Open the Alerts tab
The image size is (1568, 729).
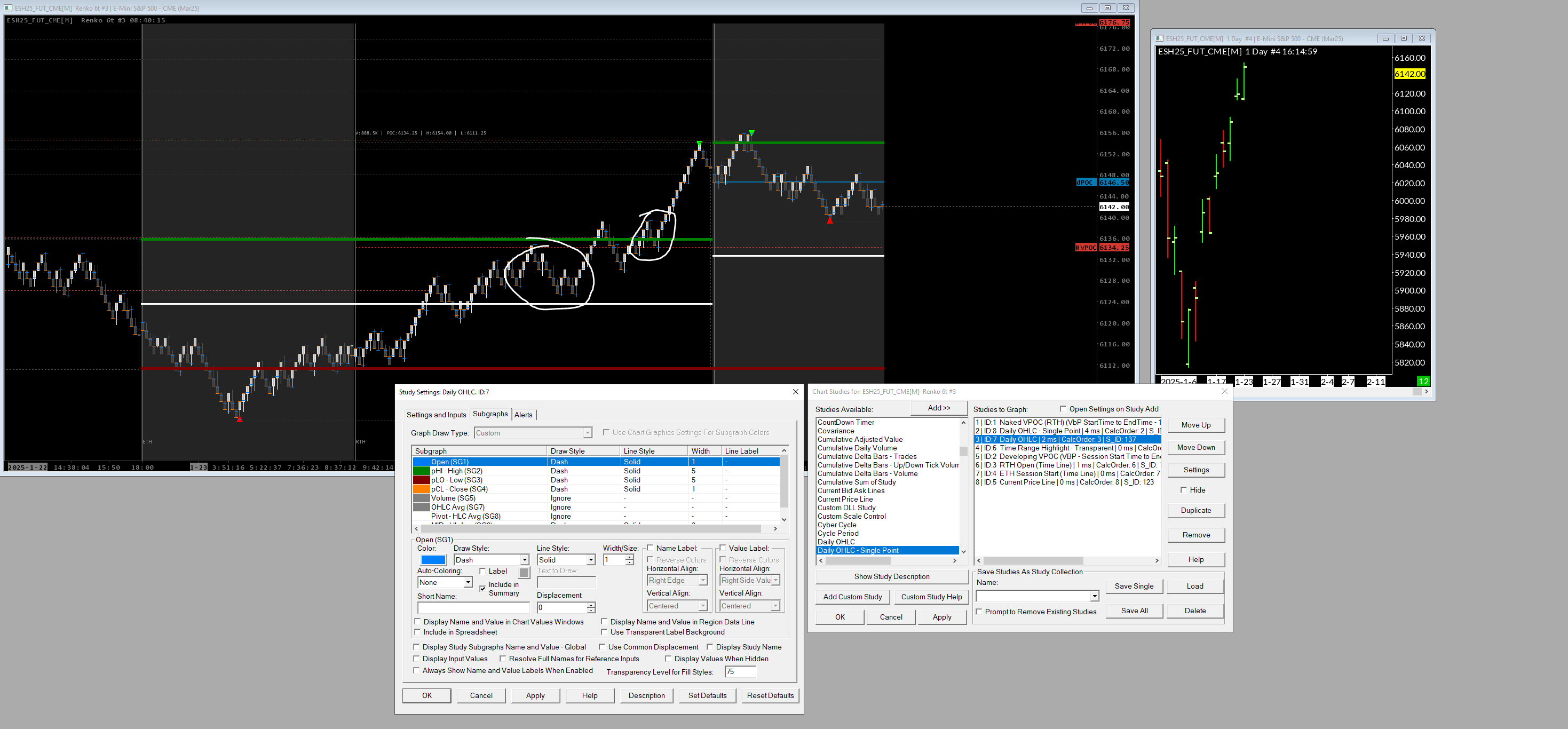click(x=523, y=415)
